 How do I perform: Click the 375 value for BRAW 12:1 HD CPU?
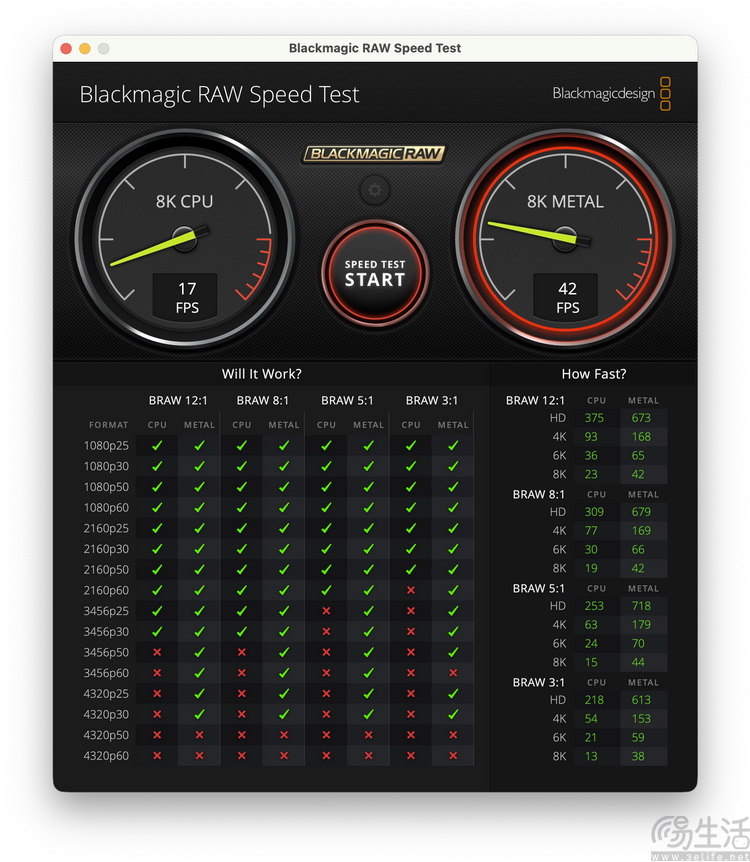click(594, 418)
